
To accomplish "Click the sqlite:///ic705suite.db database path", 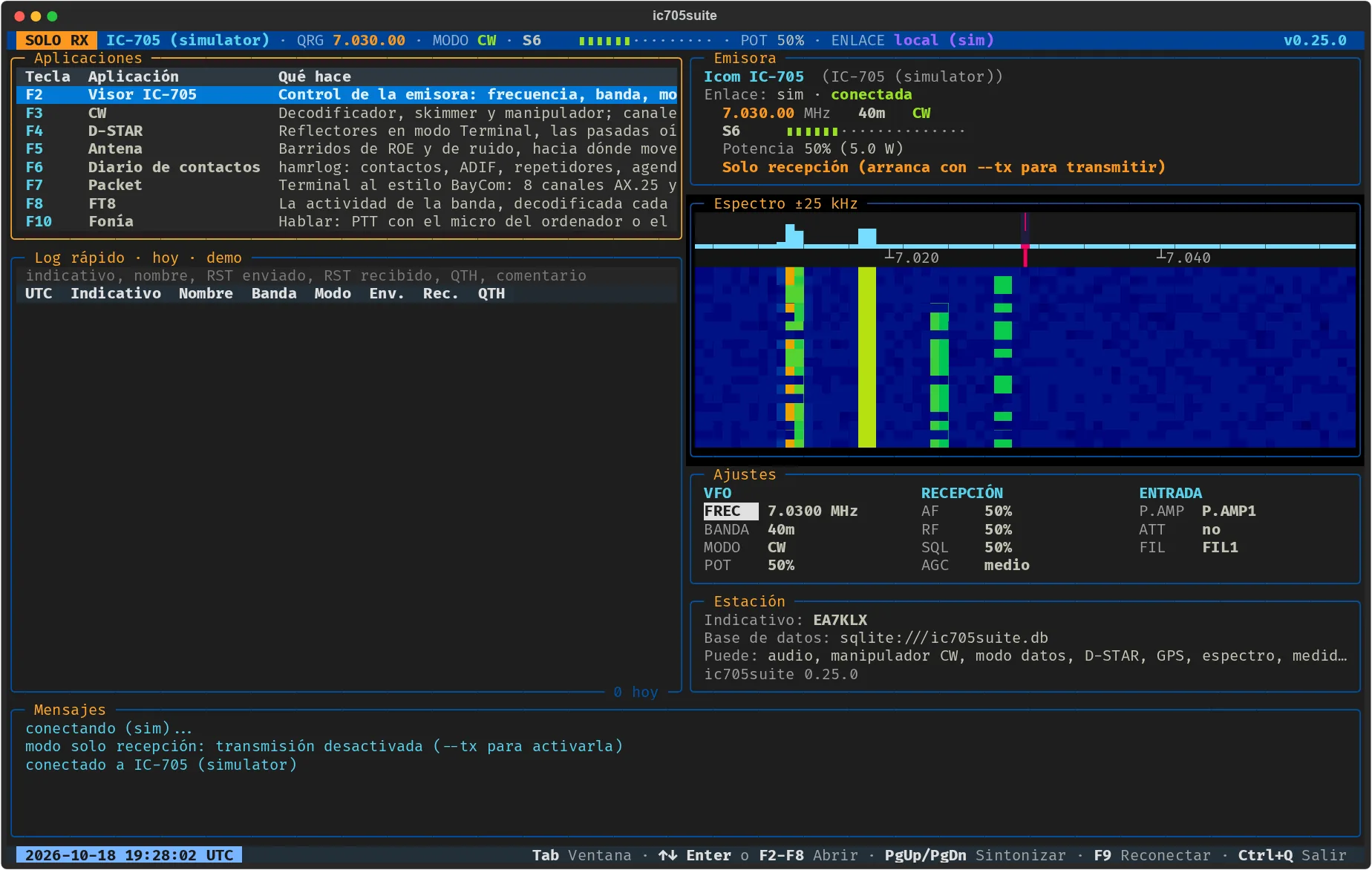I will click(944, 638).
